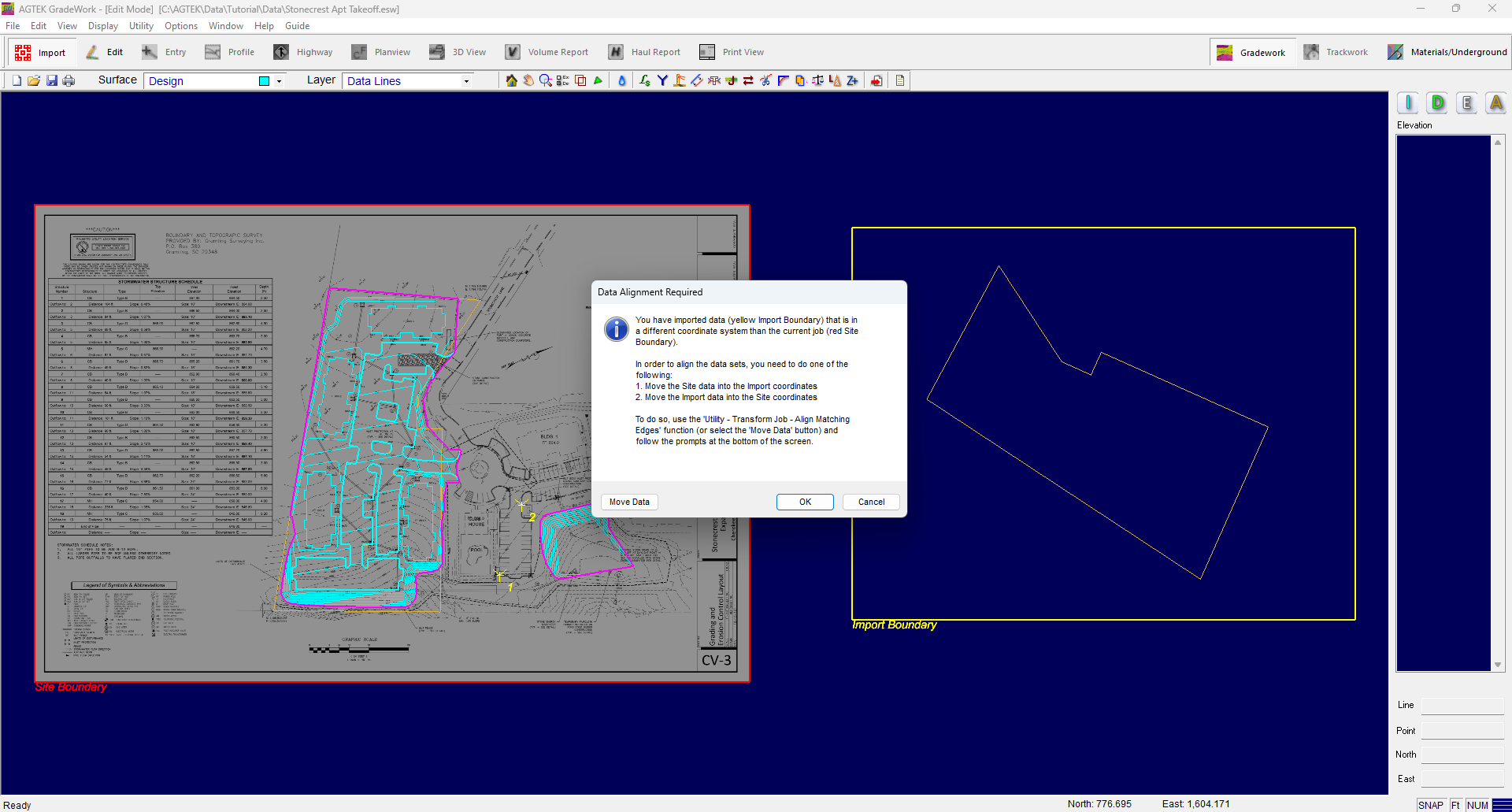
Task: Switch to the Materials/Underground mode
Action: point(1447,52)
